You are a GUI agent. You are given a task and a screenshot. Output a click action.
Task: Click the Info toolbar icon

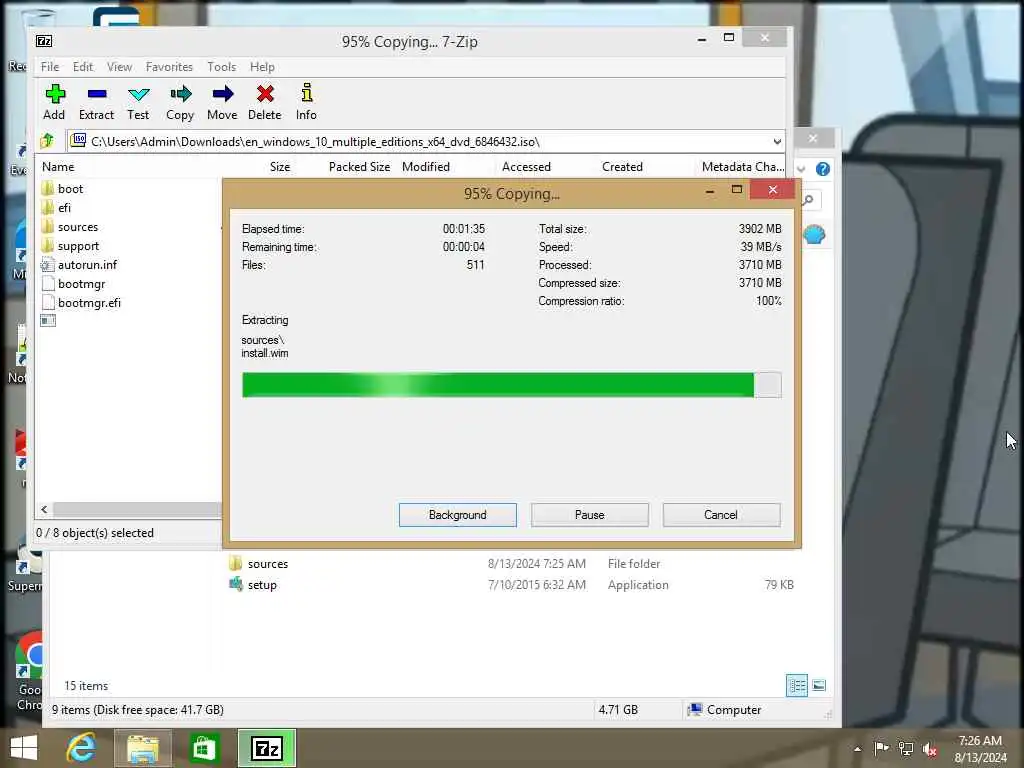click(x=306, y=102)
